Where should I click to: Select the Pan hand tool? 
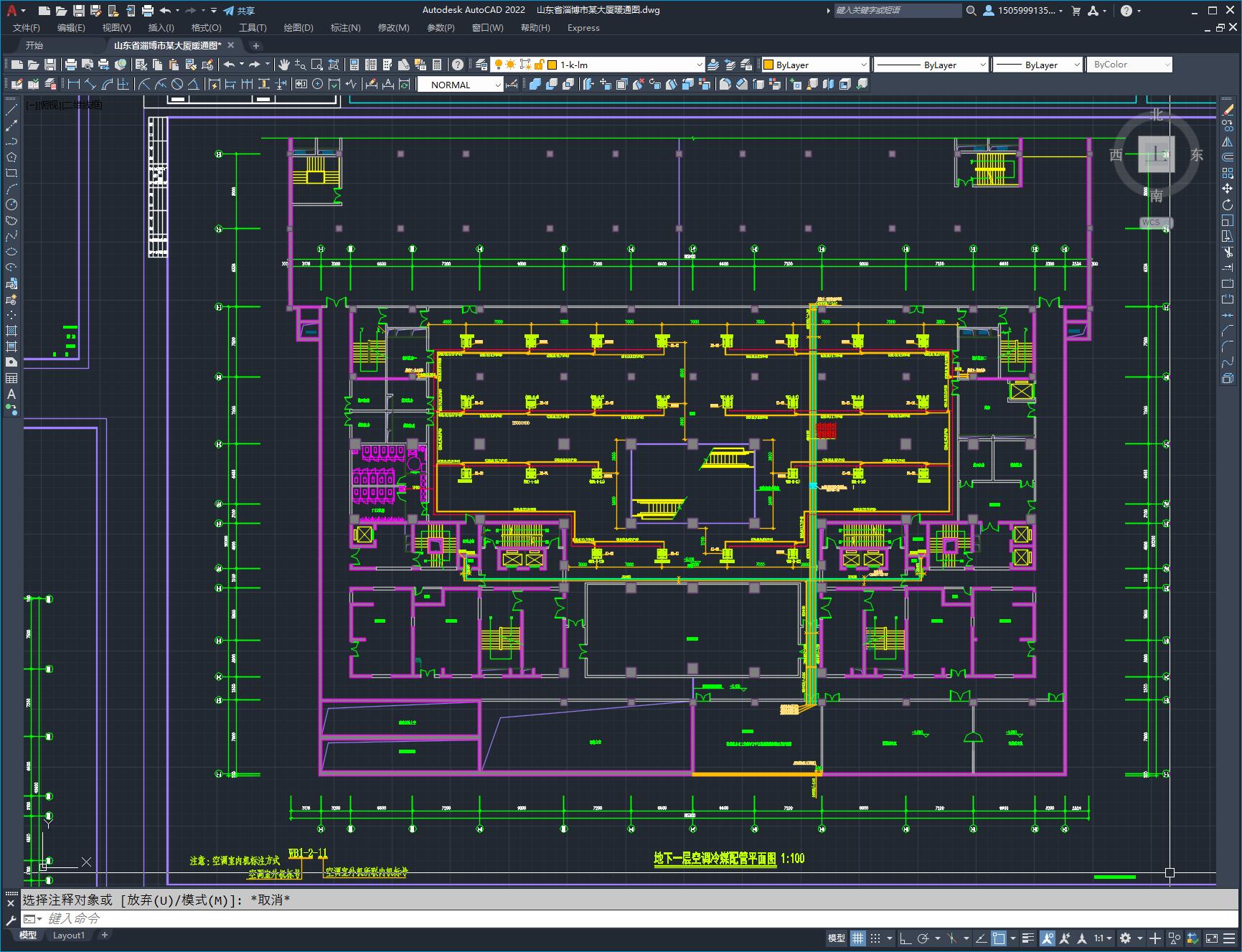[x=284, y=65]
